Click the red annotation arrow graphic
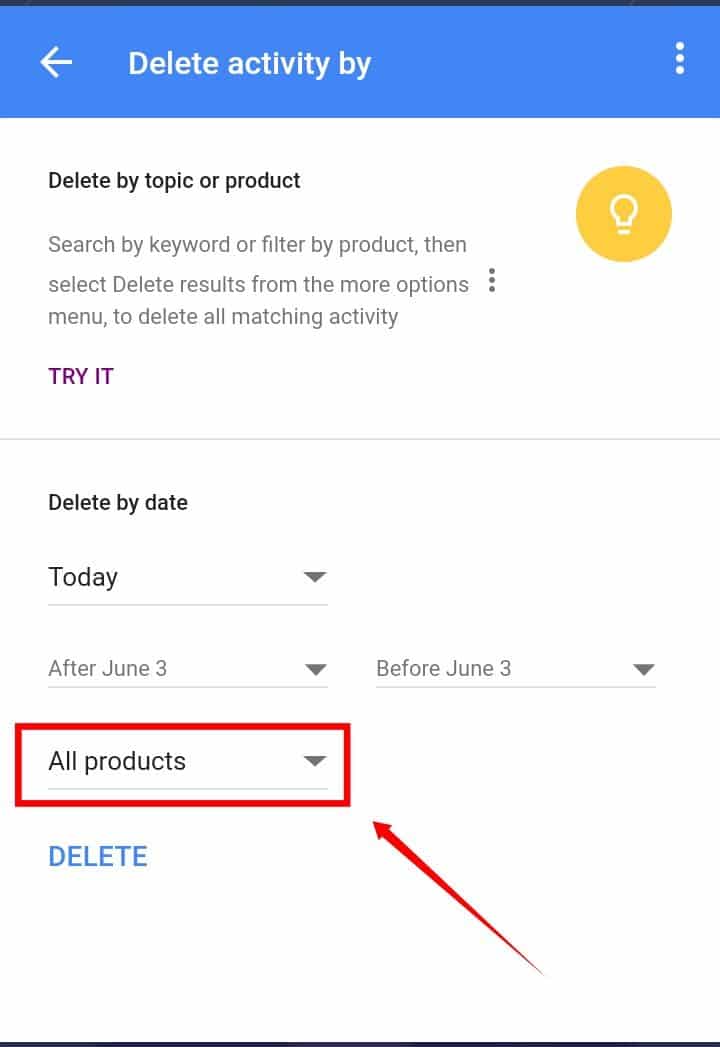 [458, 898]
